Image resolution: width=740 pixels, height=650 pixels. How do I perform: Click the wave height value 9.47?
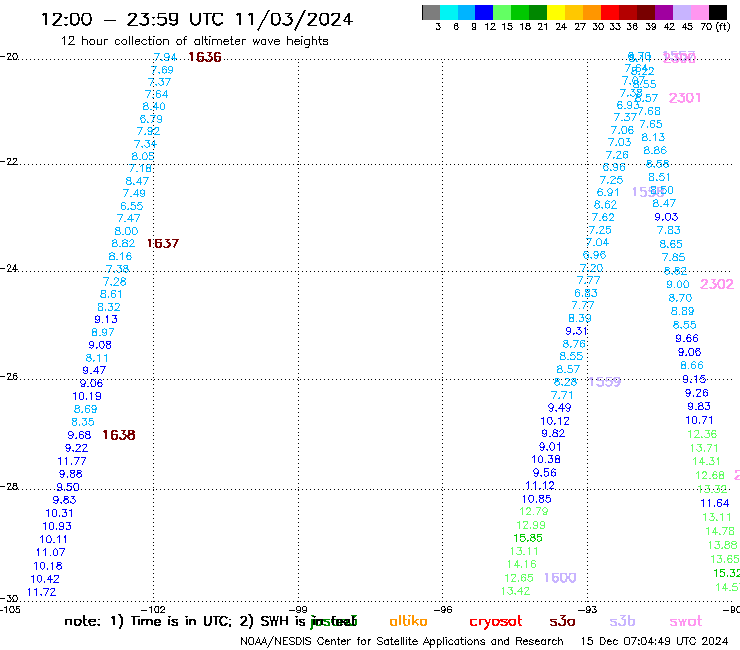(x=94, y=371)
